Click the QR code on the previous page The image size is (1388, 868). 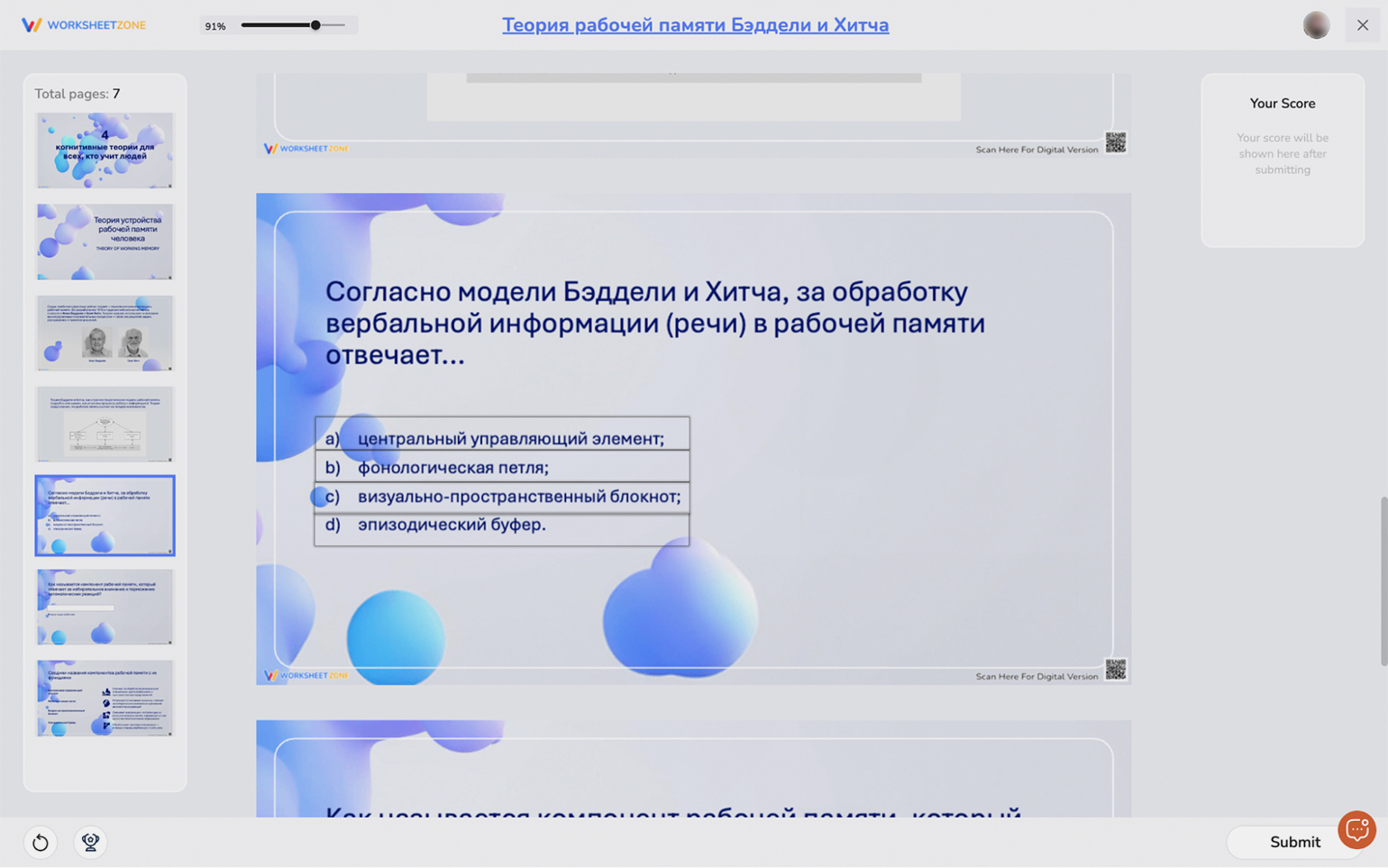[1116, 142]
